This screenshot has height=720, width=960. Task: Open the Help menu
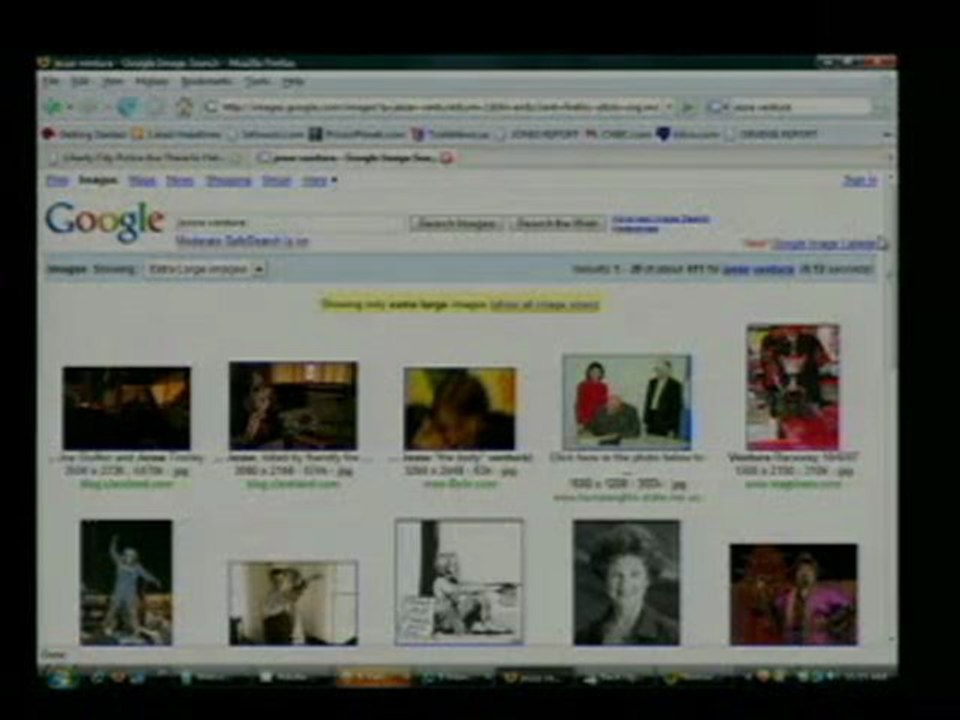pos(293,81)
